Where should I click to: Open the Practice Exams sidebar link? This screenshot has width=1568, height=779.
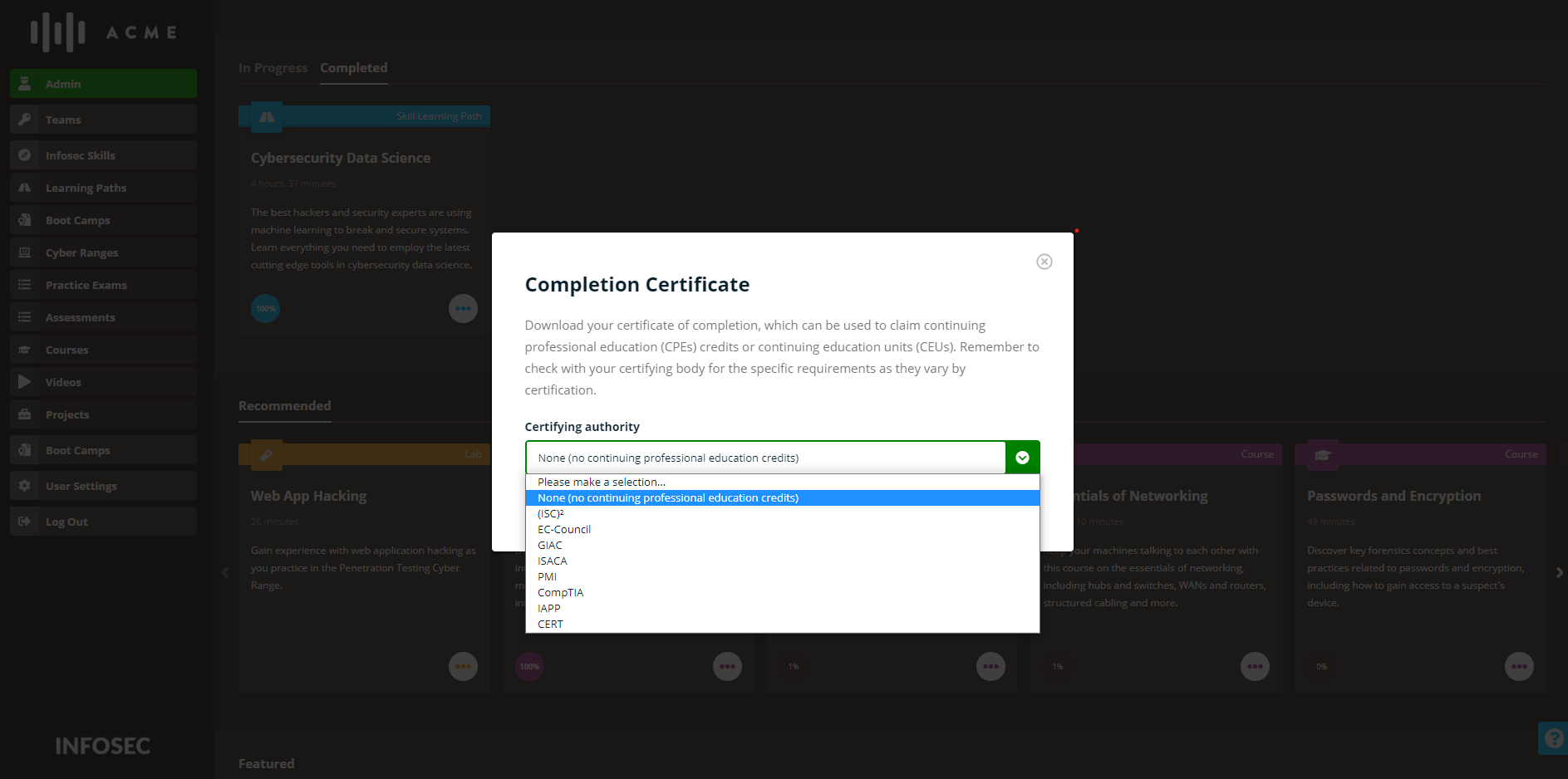(86, 285)
